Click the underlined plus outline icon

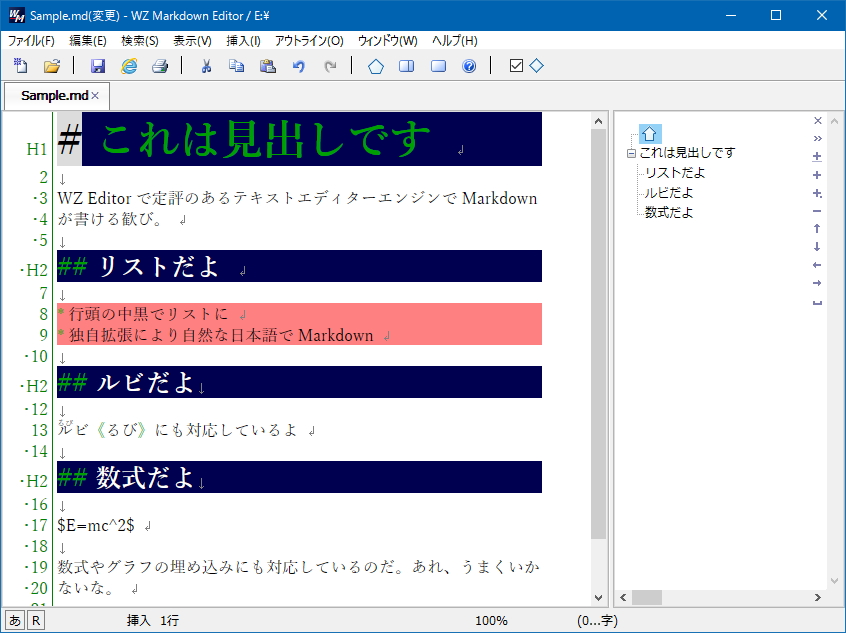(x=817, y=156)
